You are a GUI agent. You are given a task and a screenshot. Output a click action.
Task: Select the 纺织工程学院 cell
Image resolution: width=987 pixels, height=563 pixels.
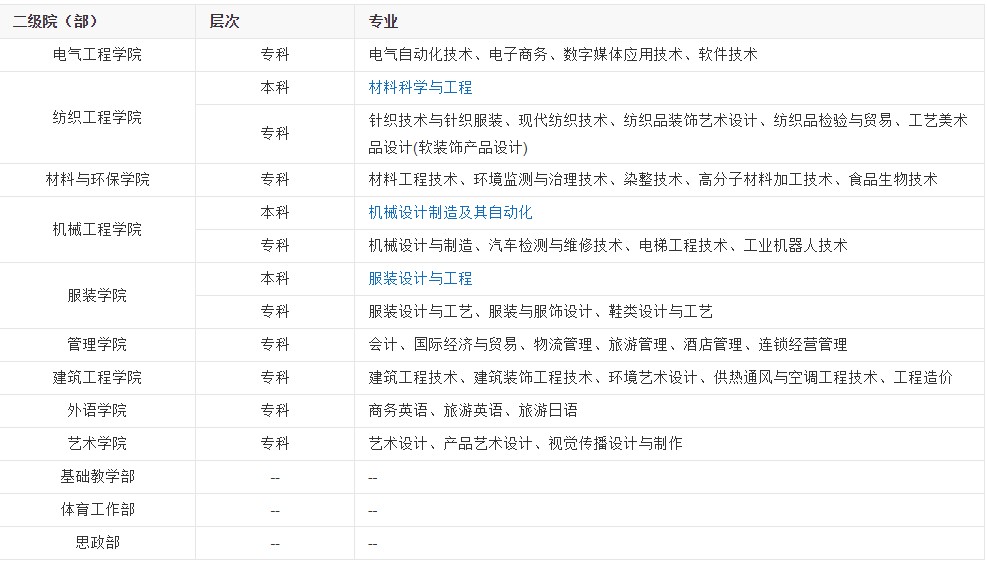pos(97,118)
